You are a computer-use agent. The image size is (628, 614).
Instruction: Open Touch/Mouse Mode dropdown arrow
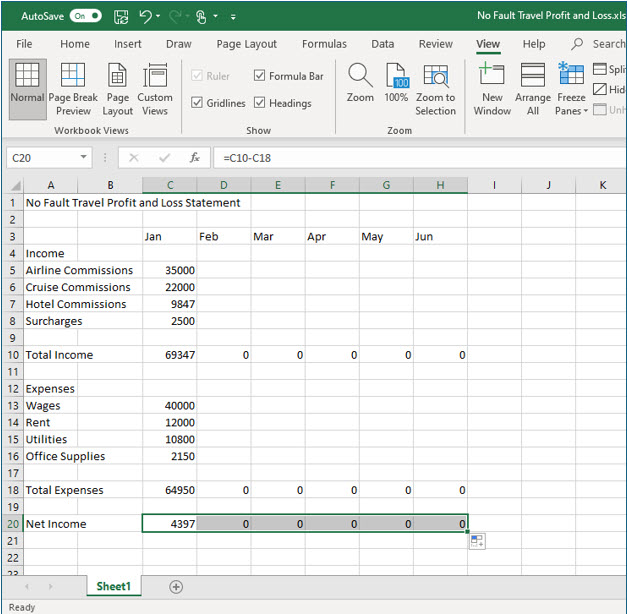pyautogui.click(x=215, y=16)
